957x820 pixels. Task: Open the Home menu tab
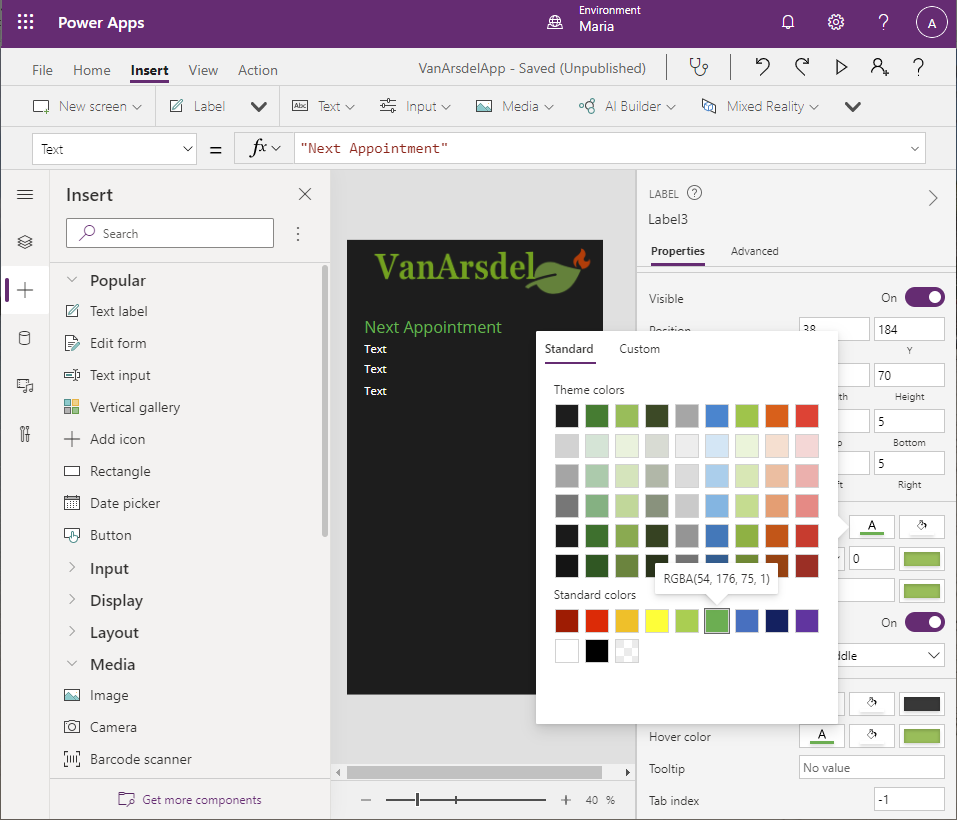coord(92,70)
